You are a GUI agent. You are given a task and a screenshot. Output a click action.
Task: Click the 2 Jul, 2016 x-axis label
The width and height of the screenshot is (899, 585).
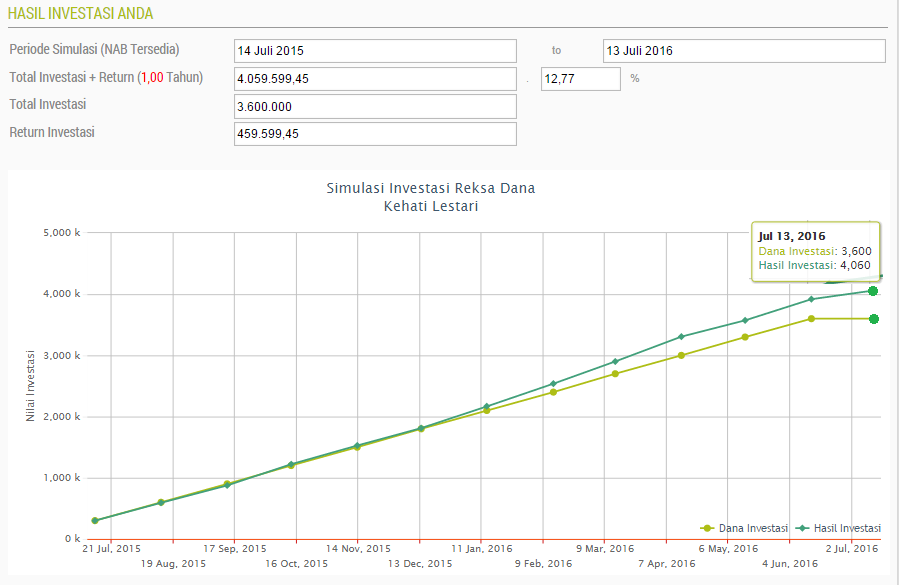click(852, 549)
